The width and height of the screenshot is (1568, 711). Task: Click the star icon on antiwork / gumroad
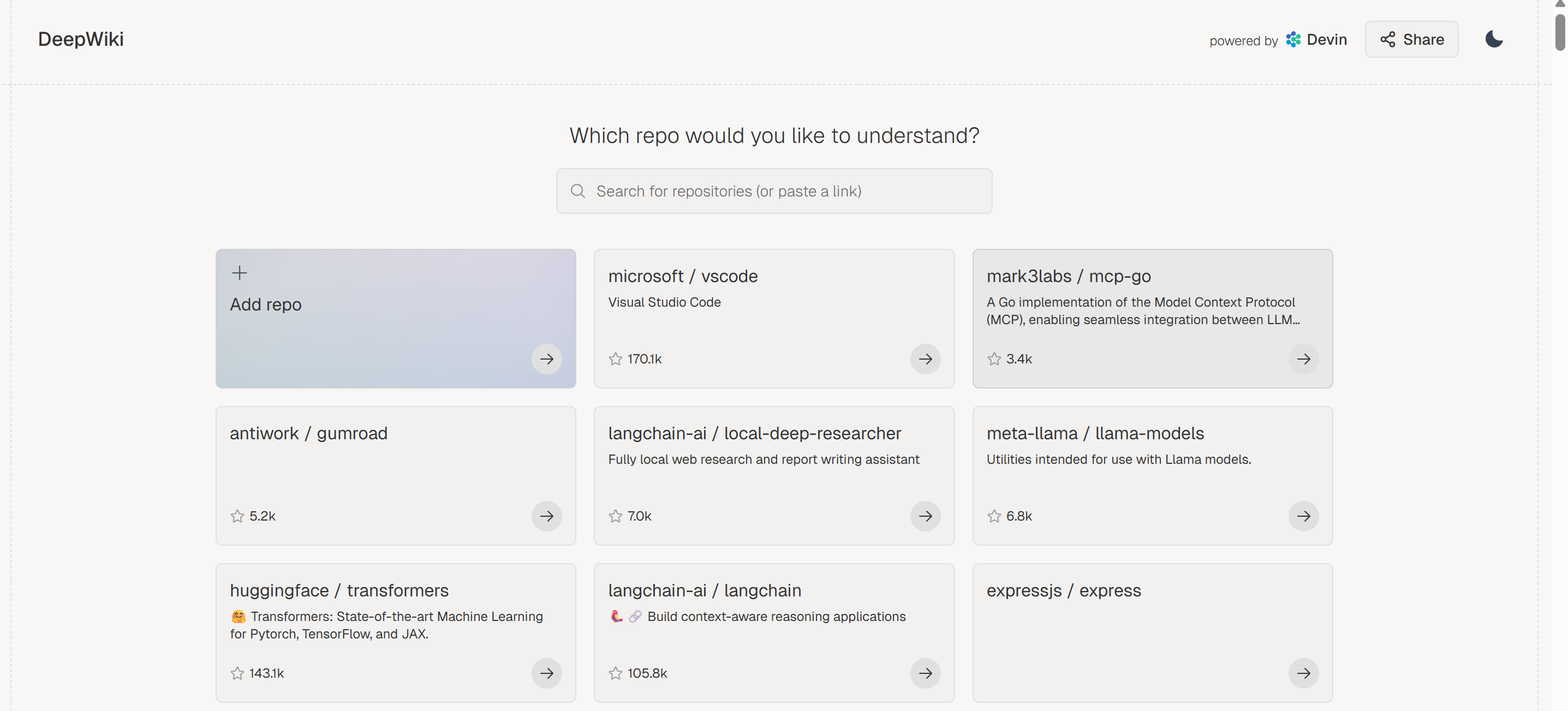[237, 516]
